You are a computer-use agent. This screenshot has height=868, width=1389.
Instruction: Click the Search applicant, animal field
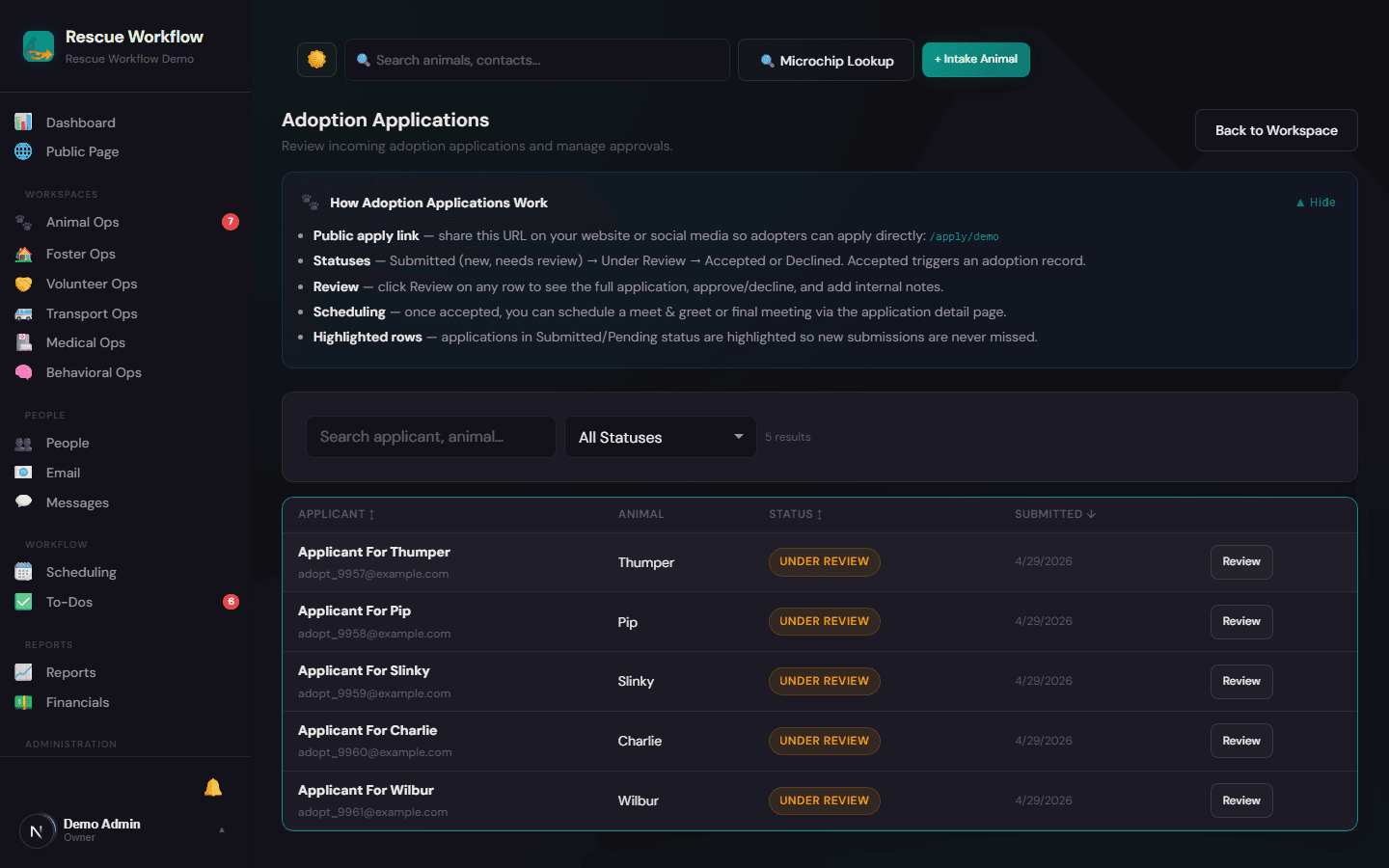point(431,437)
